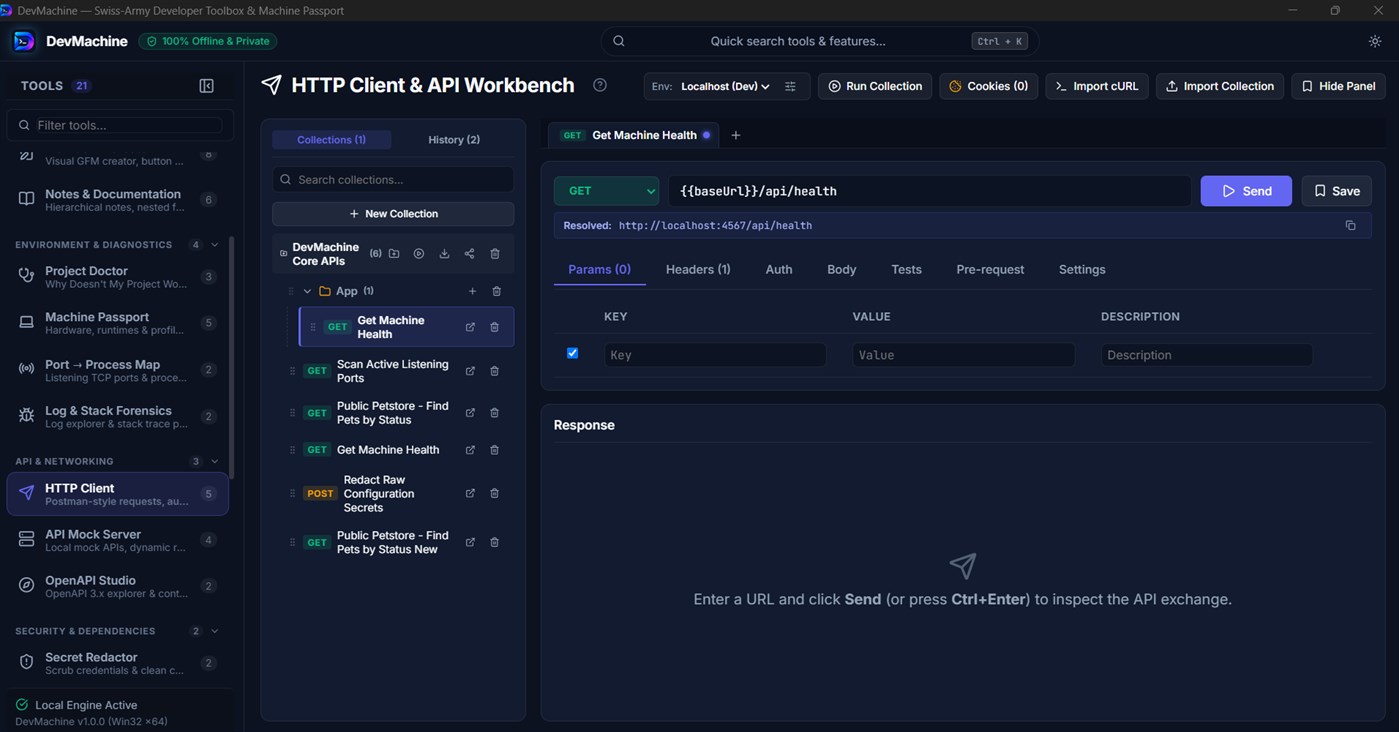Switch to the Body tab
This screenshot has height=732, width=1399.
point(841,269)
